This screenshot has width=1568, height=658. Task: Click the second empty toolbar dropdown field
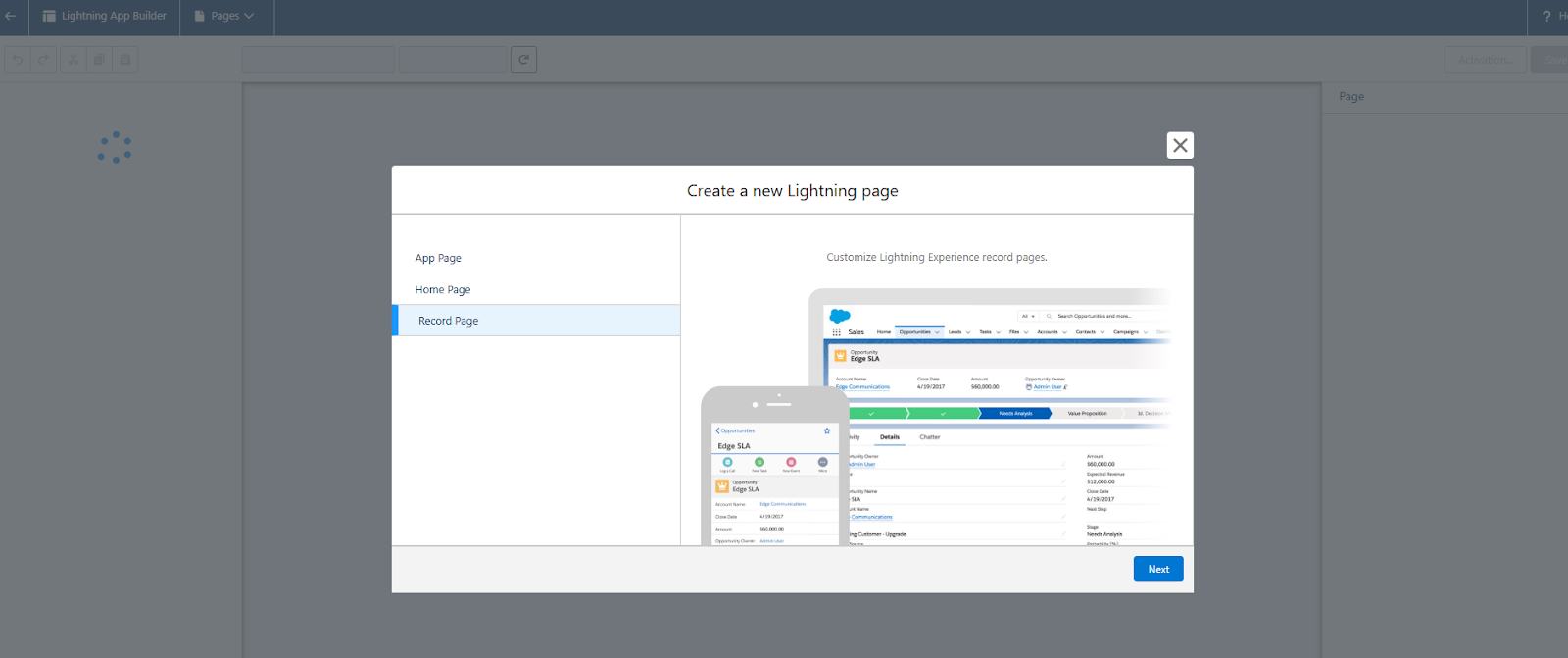(453, 60)
